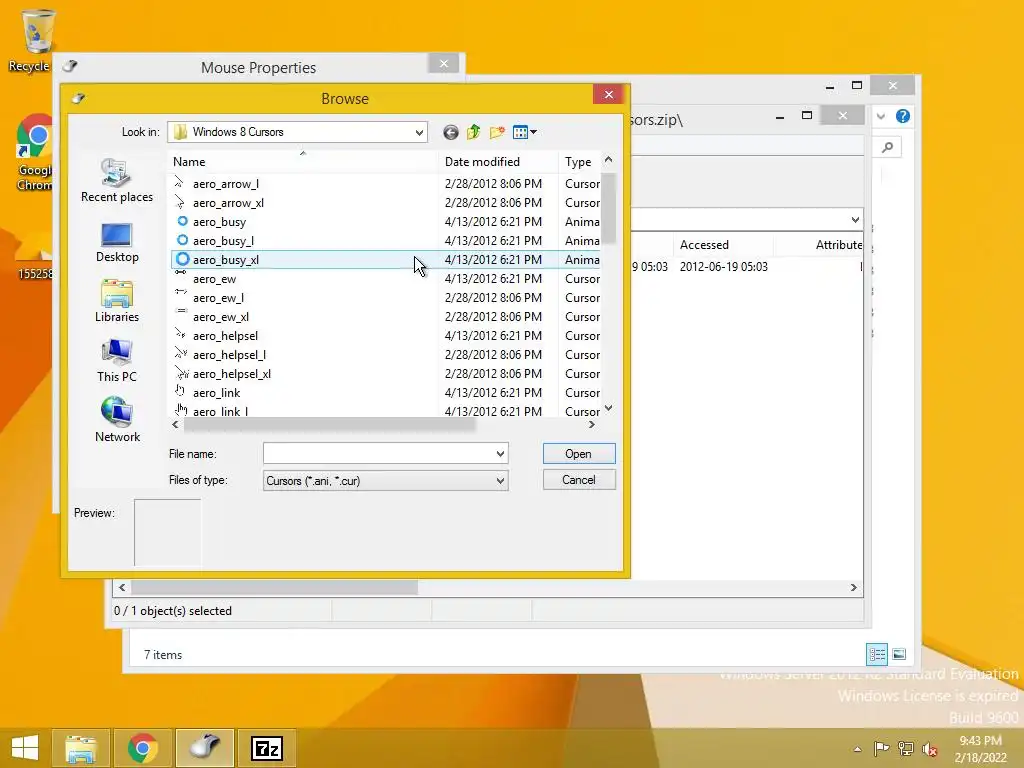Open Action Center flag icon in tray

[882, 748]
